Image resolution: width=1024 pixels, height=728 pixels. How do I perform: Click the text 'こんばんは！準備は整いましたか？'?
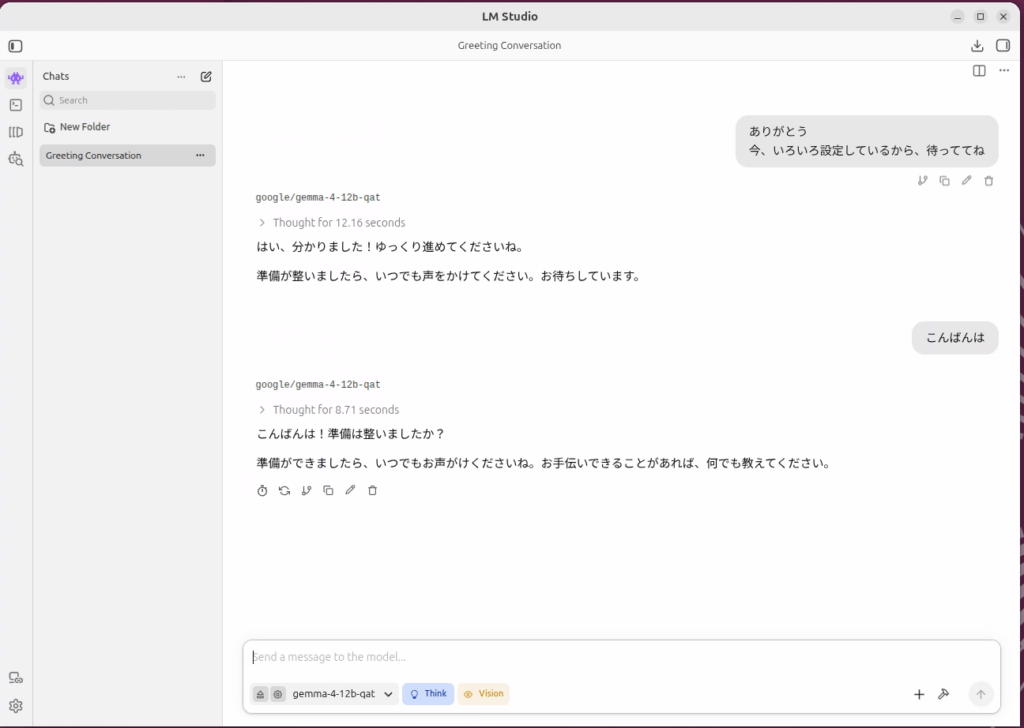(351, 434)
